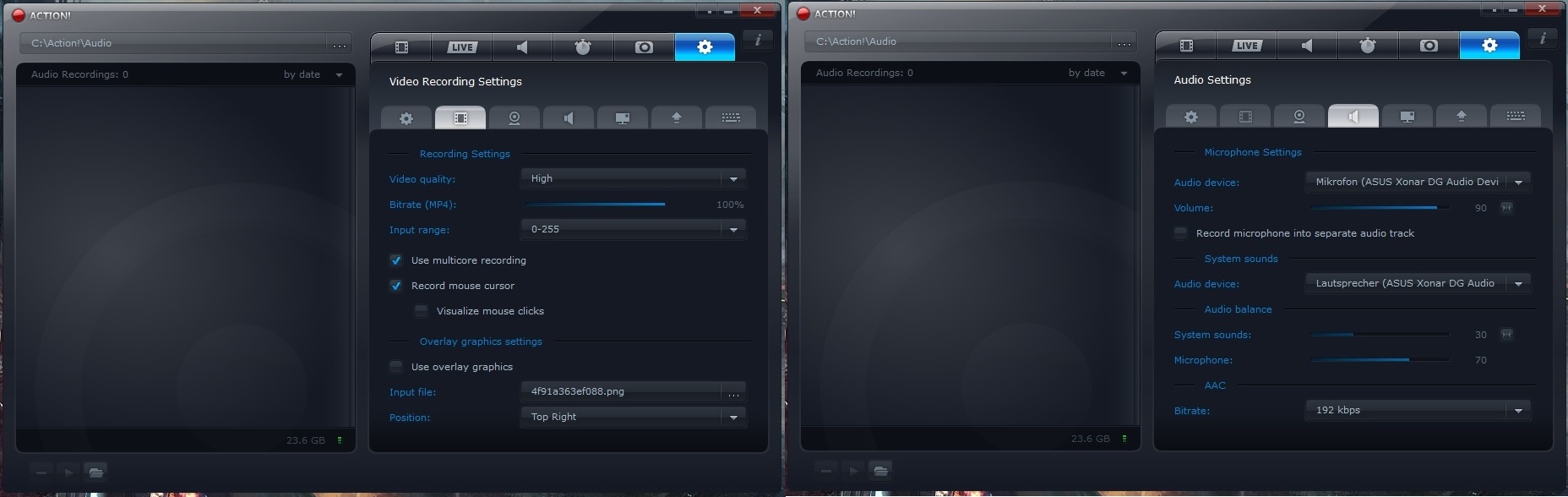
Task: Toggle Record mouse cursor checkbox
Action: pyautogui.click(x=395, y=286)
